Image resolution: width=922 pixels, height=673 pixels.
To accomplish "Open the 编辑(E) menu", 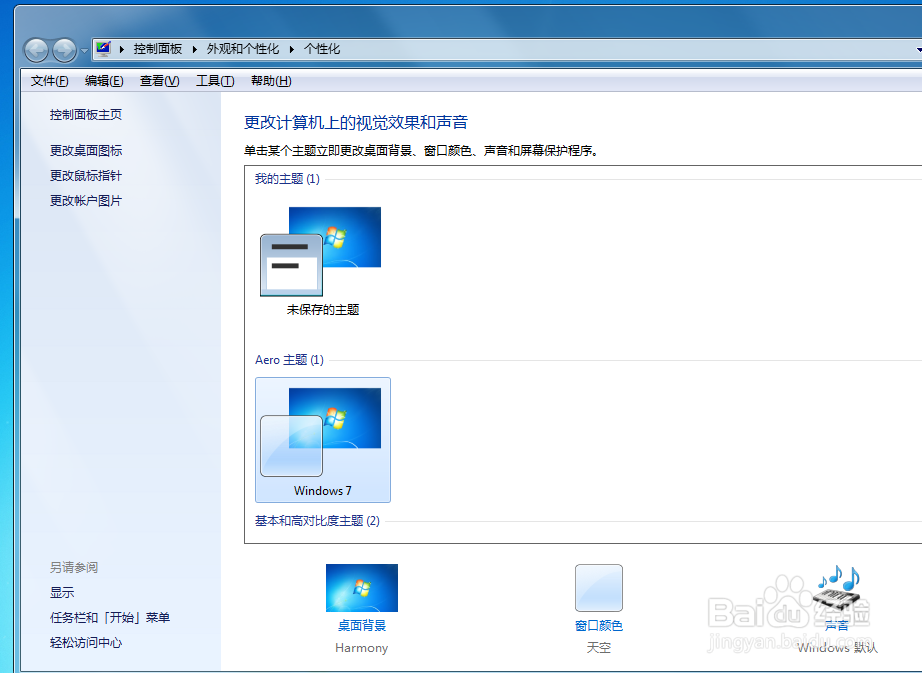I will coord(103,81).
